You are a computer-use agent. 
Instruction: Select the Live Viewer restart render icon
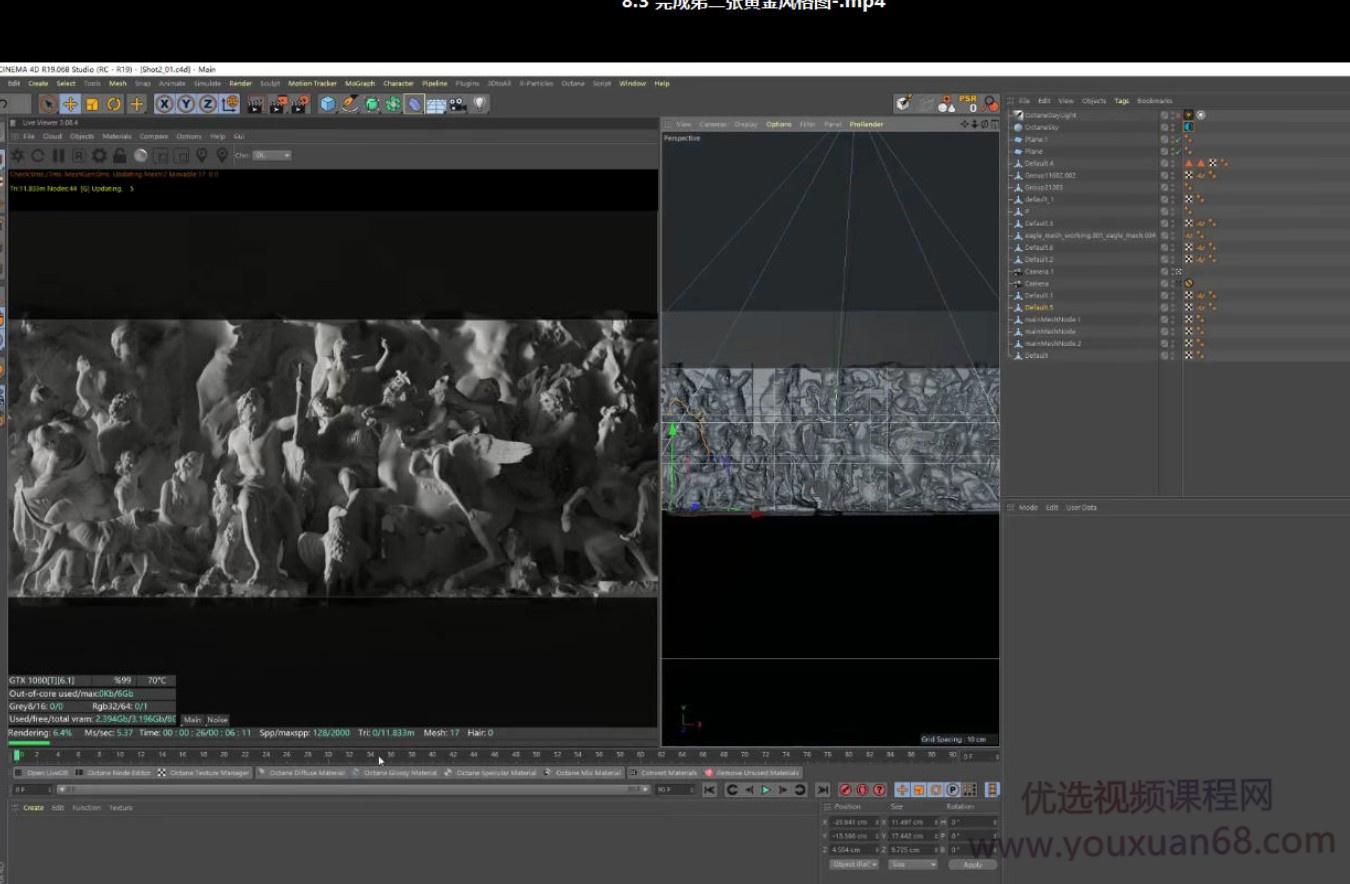pyautogui.click(x=38, y=155)
